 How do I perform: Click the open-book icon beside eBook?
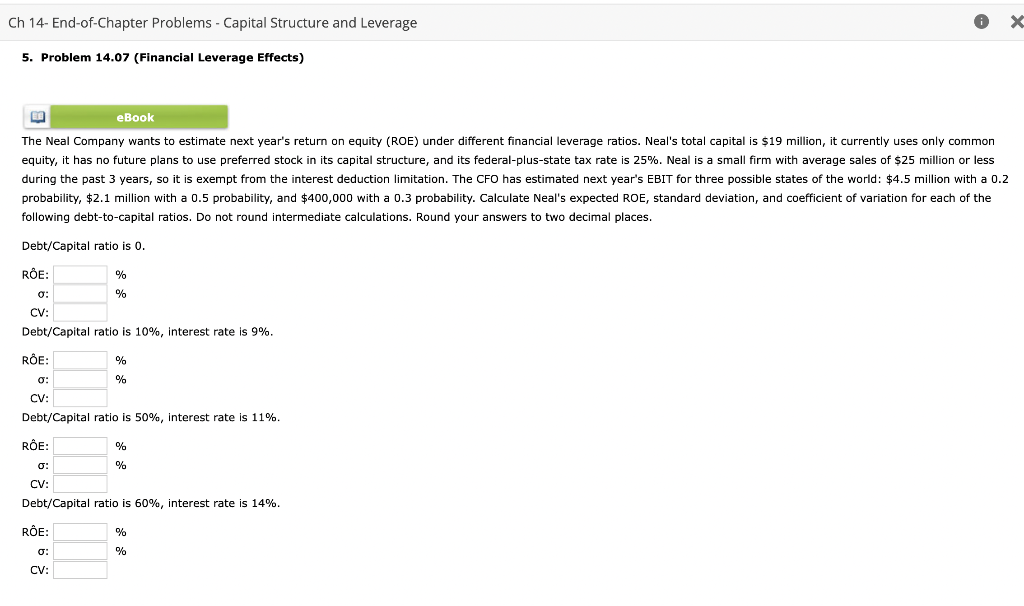click(36, 116)
